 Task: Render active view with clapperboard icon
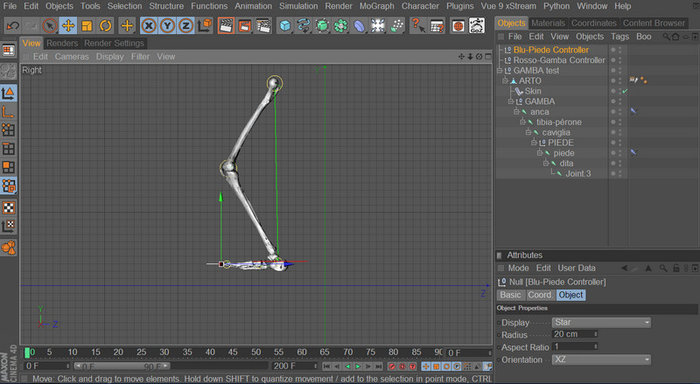click(x=226, y=26)
